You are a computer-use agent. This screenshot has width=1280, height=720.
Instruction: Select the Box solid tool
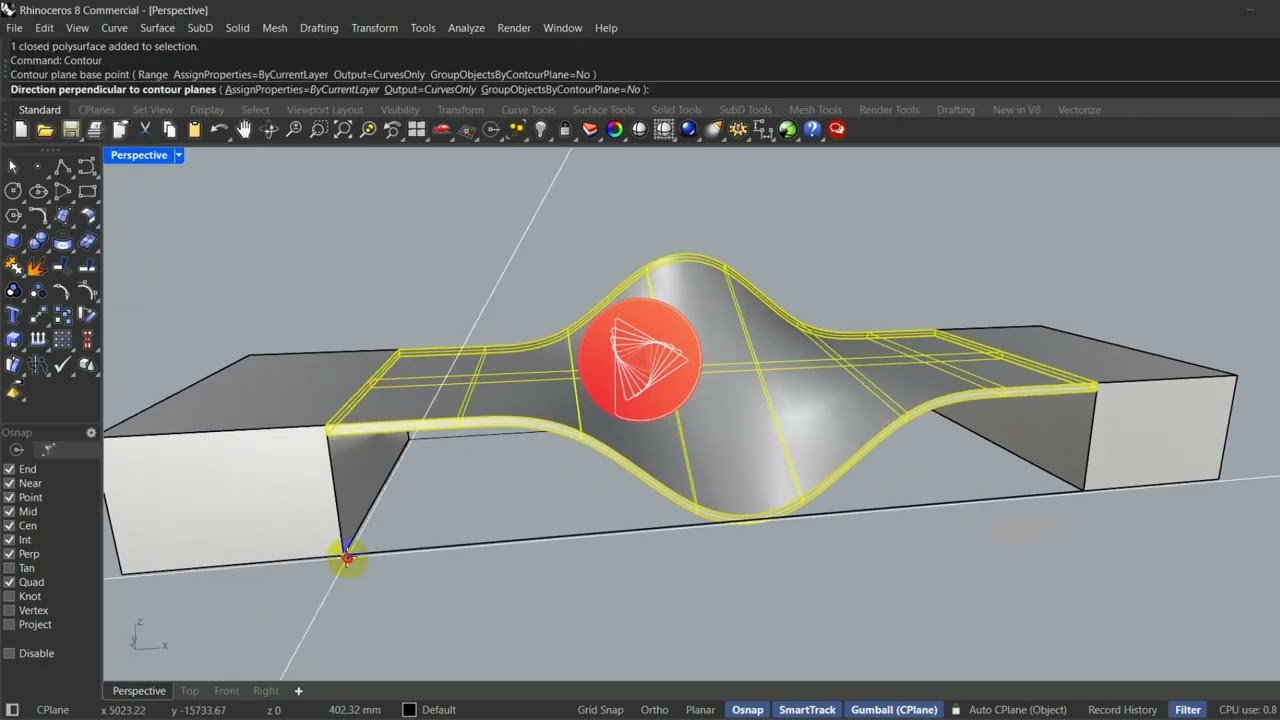(x=13, y=241)
